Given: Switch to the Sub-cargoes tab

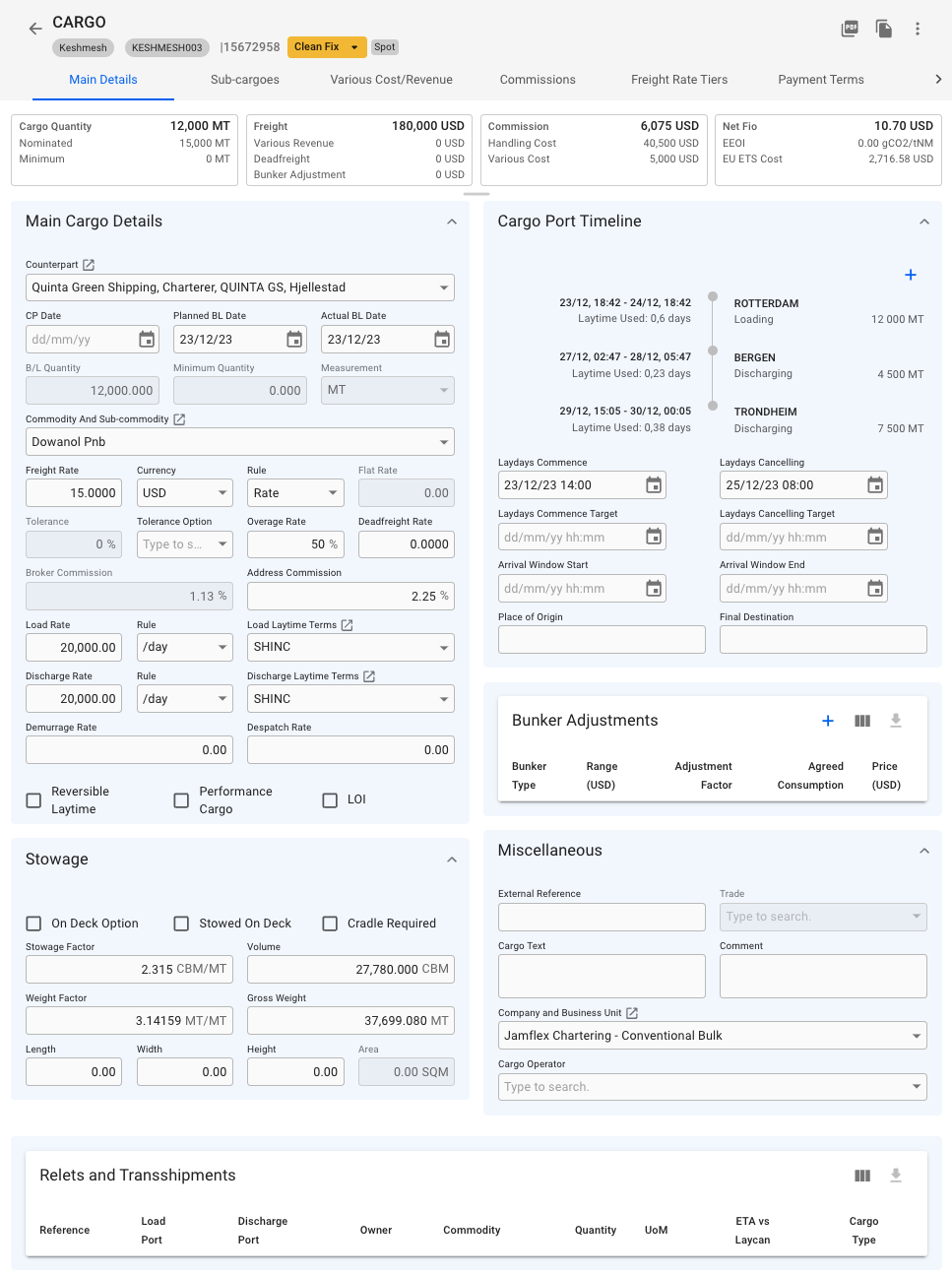Looking at the screenshot, I should pyautogui.click(x=245, y=80).
